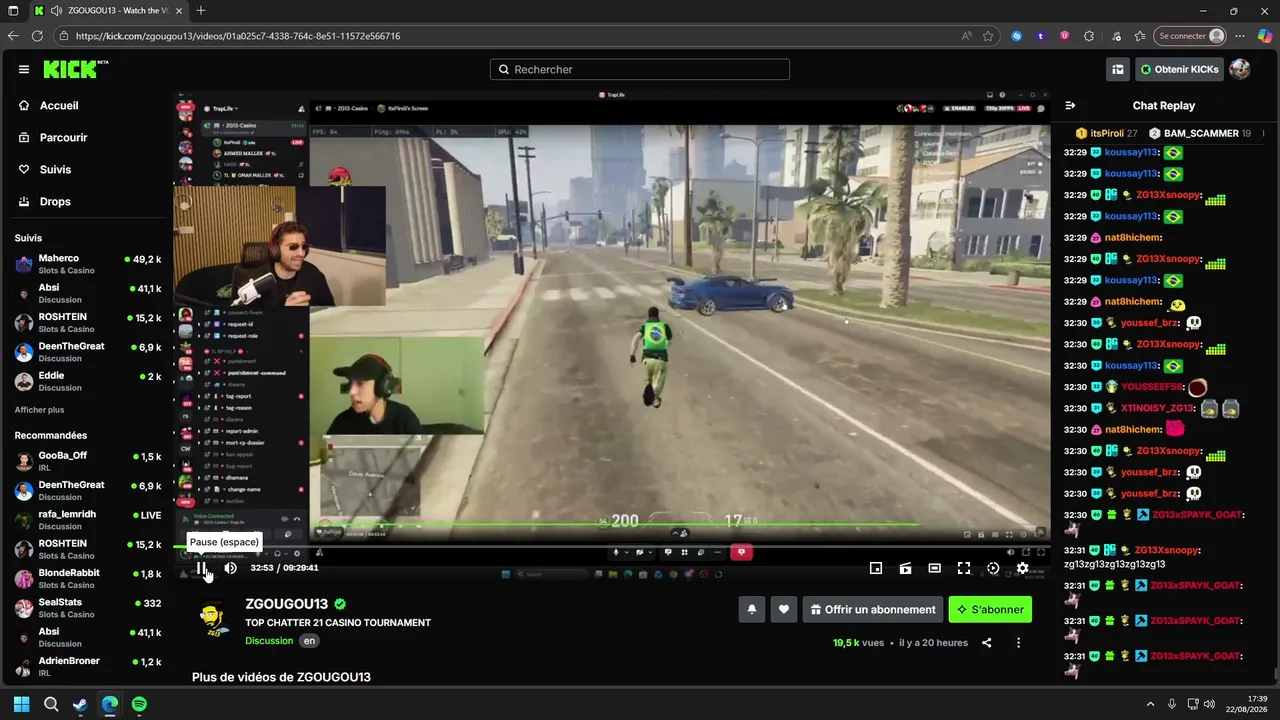The image size is (1280, 720).
Task: Expand followed channels with Afficher plus
Action: (39, 410)
